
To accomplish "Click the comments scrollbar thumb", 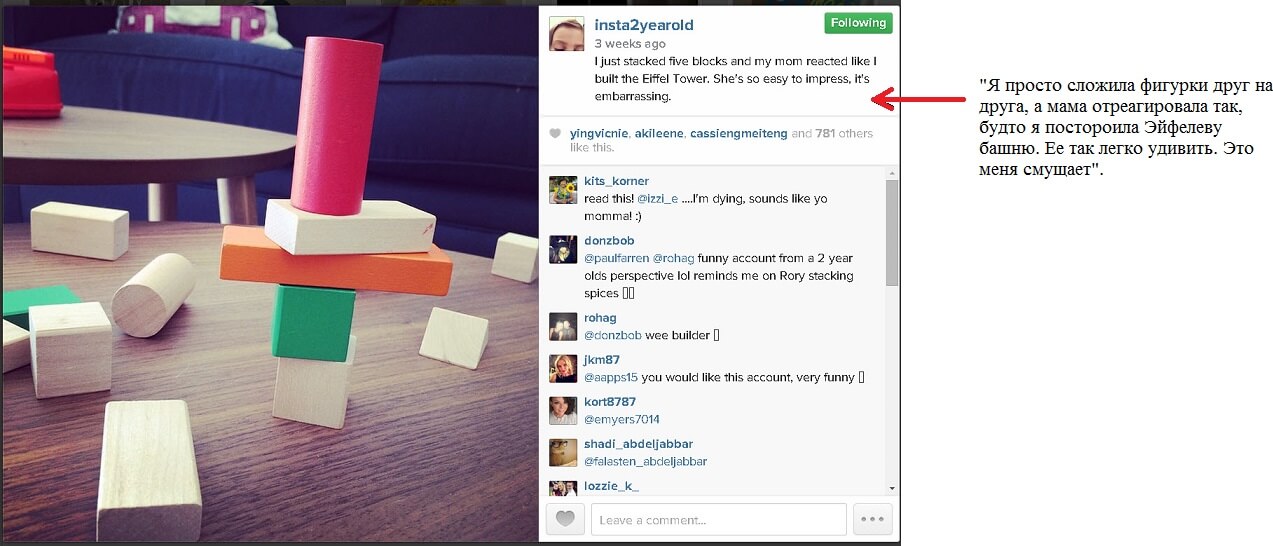I will coord(892,232).
